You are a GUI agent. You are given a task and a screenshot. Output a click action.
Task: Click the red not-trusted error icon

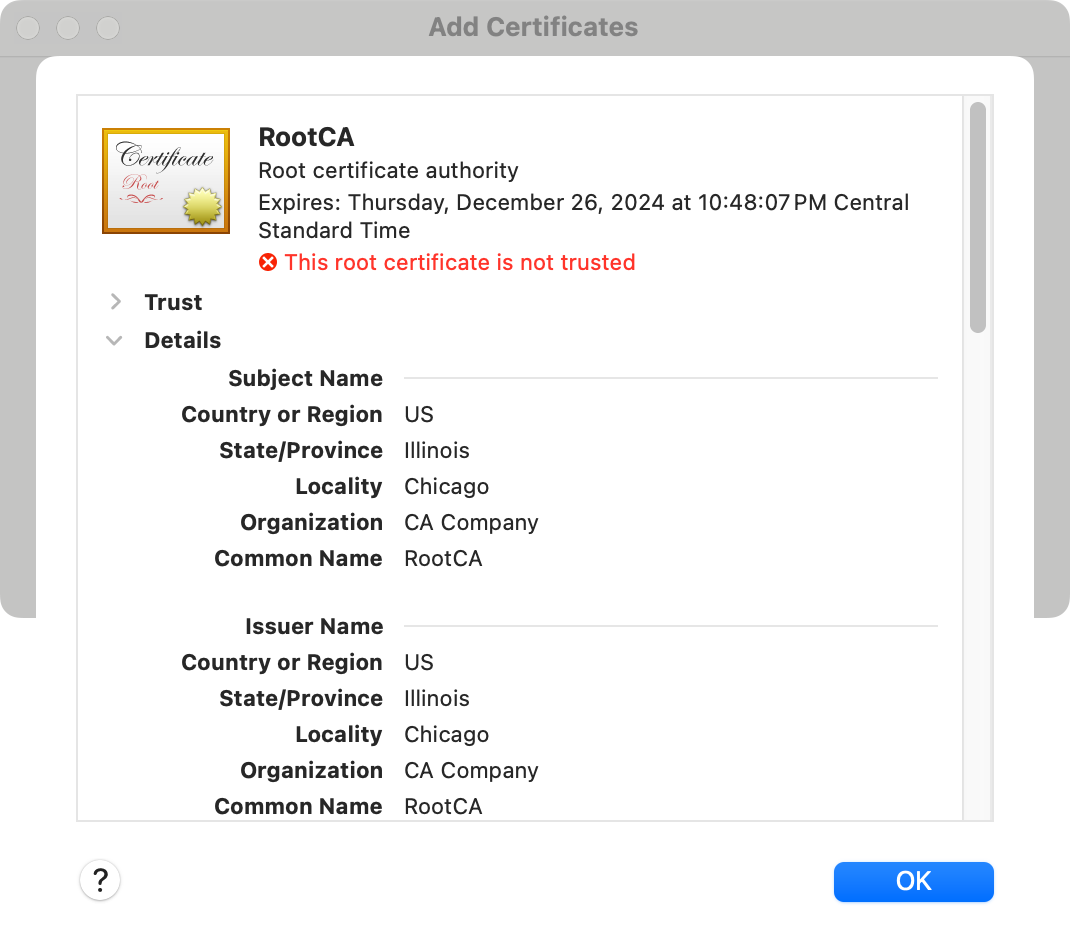[x=268, y=263]
